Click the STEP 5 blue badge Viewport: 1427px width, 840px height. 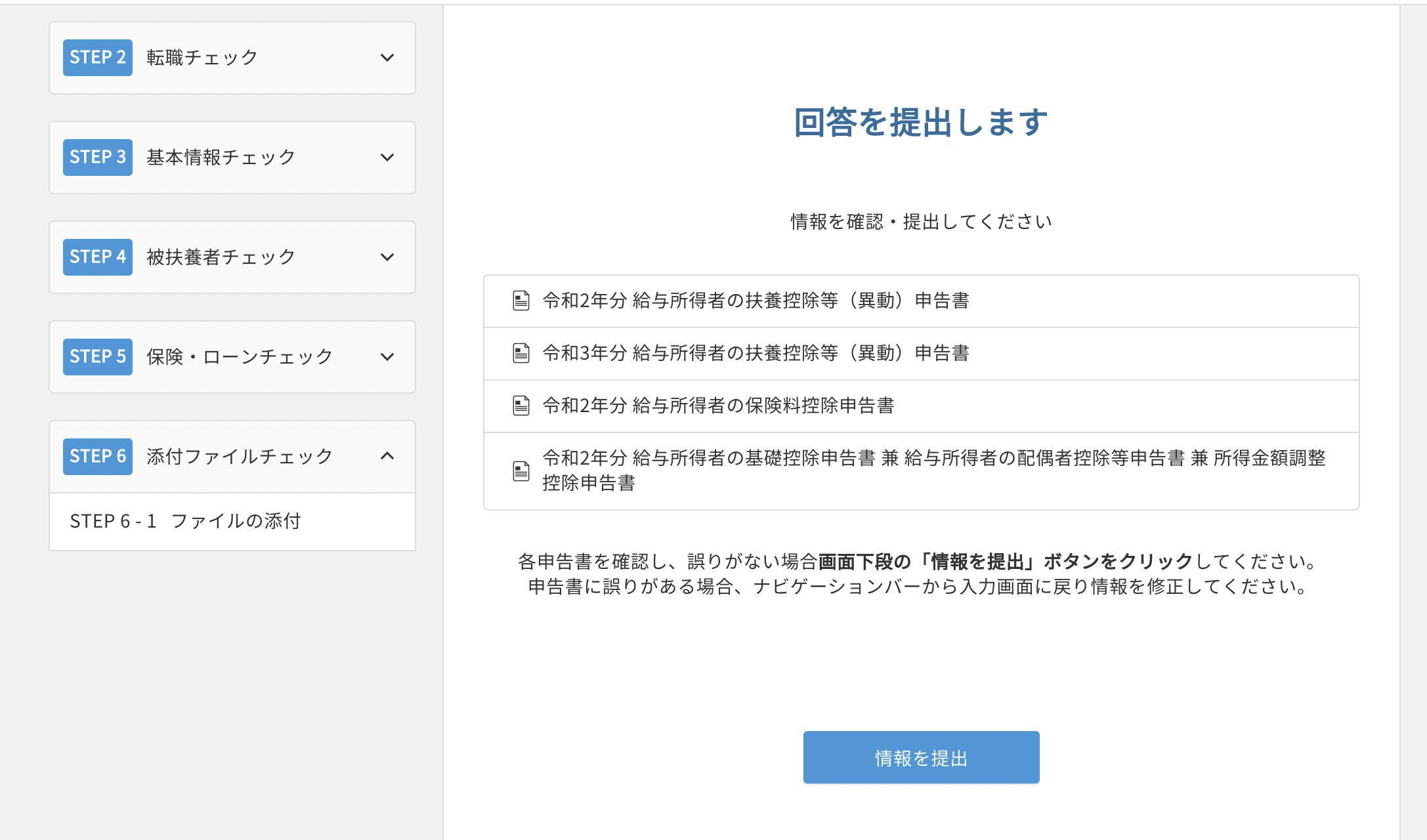pos(97,357)
